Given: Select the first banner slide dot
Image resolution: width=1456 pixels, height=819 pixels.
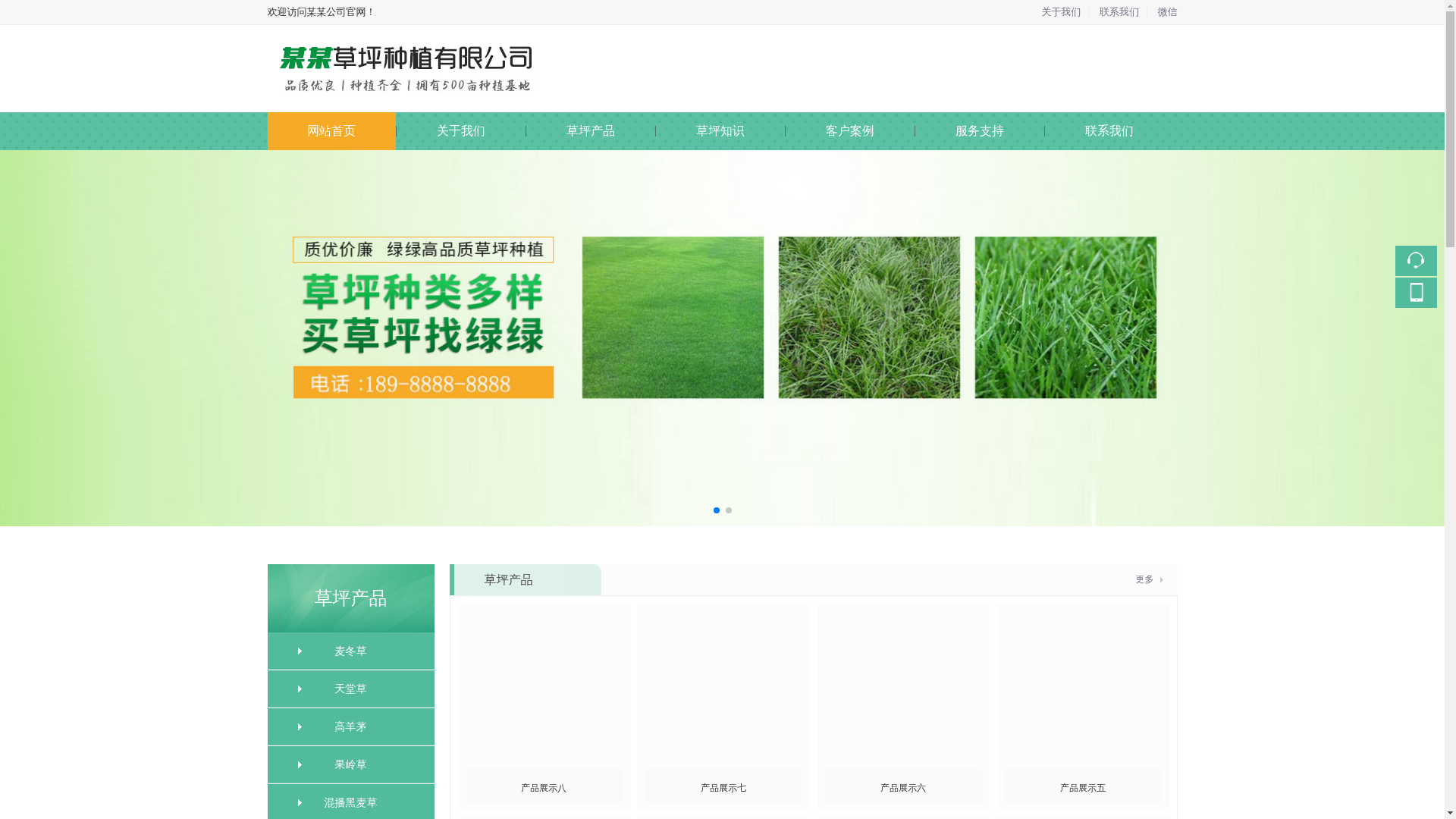Looking at the screenshot, I should point(716,510).
